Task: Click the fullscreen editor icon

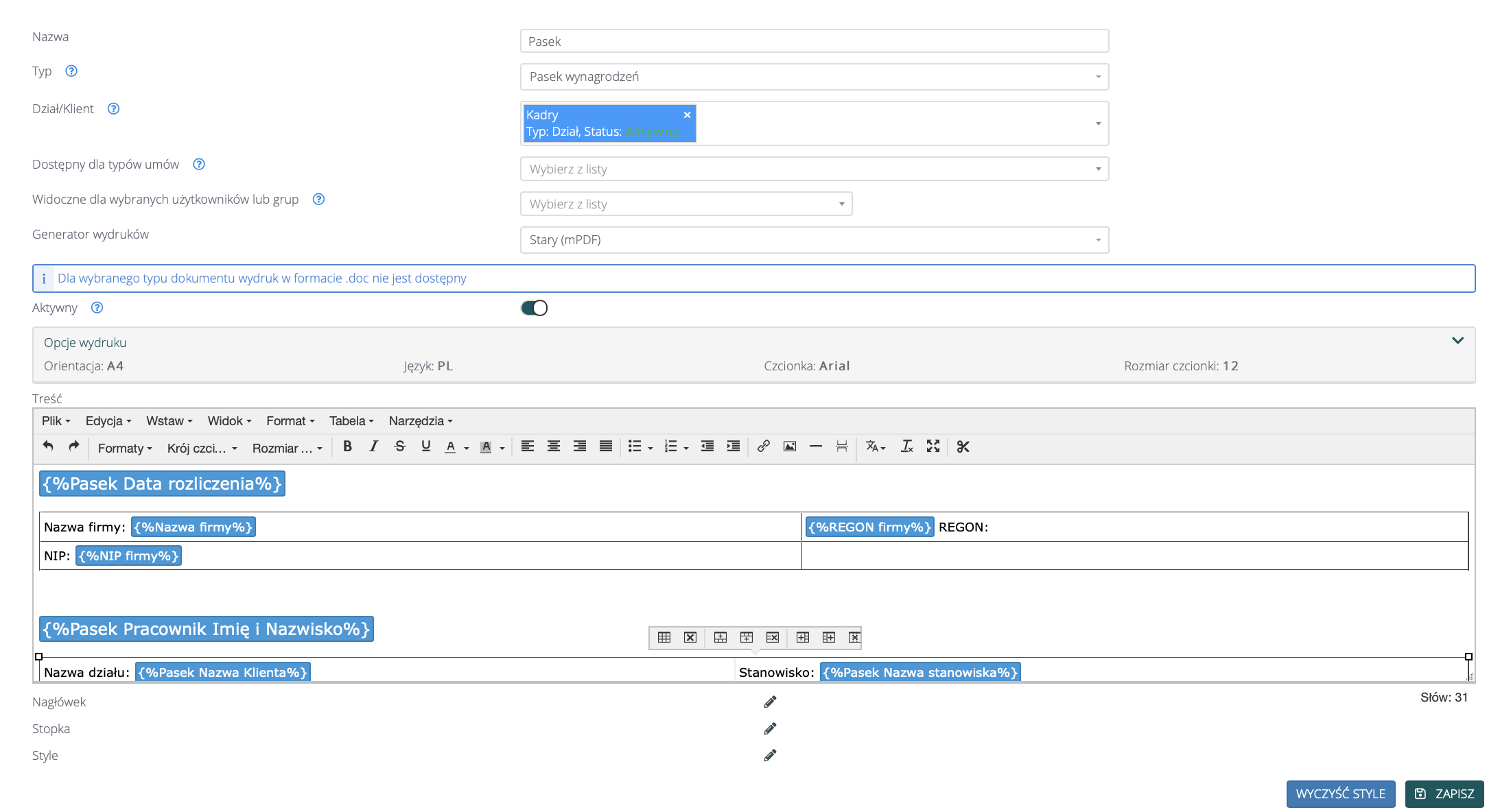Action: tap(933, 446)
